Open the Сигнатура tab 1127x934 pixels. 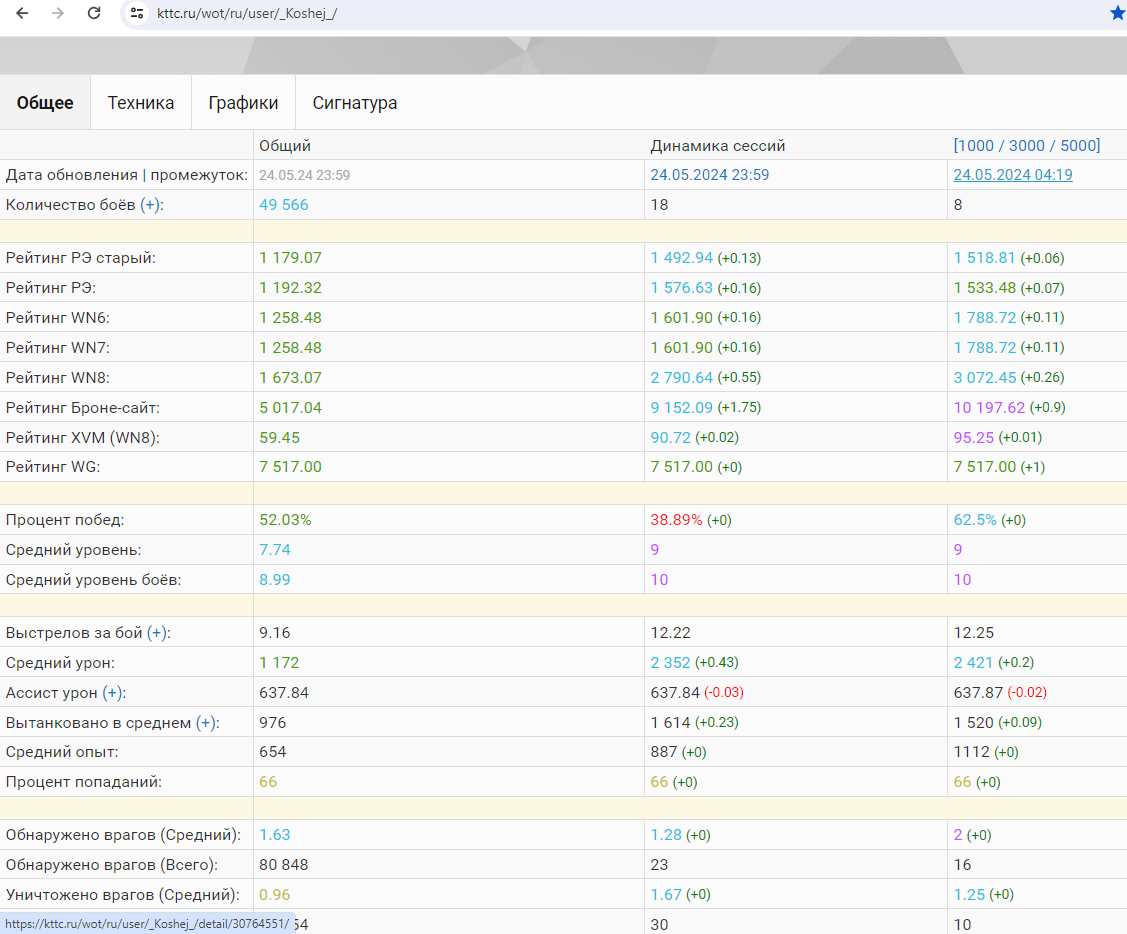click(354, 103)
